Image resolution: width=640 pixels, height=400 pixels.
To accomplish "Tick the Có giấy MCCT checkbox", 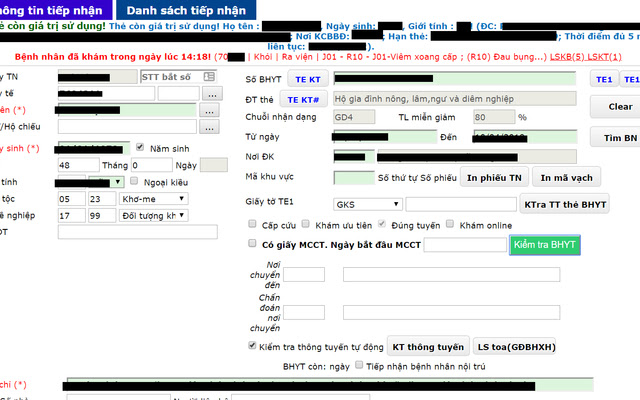I will [x=252, y=243].
